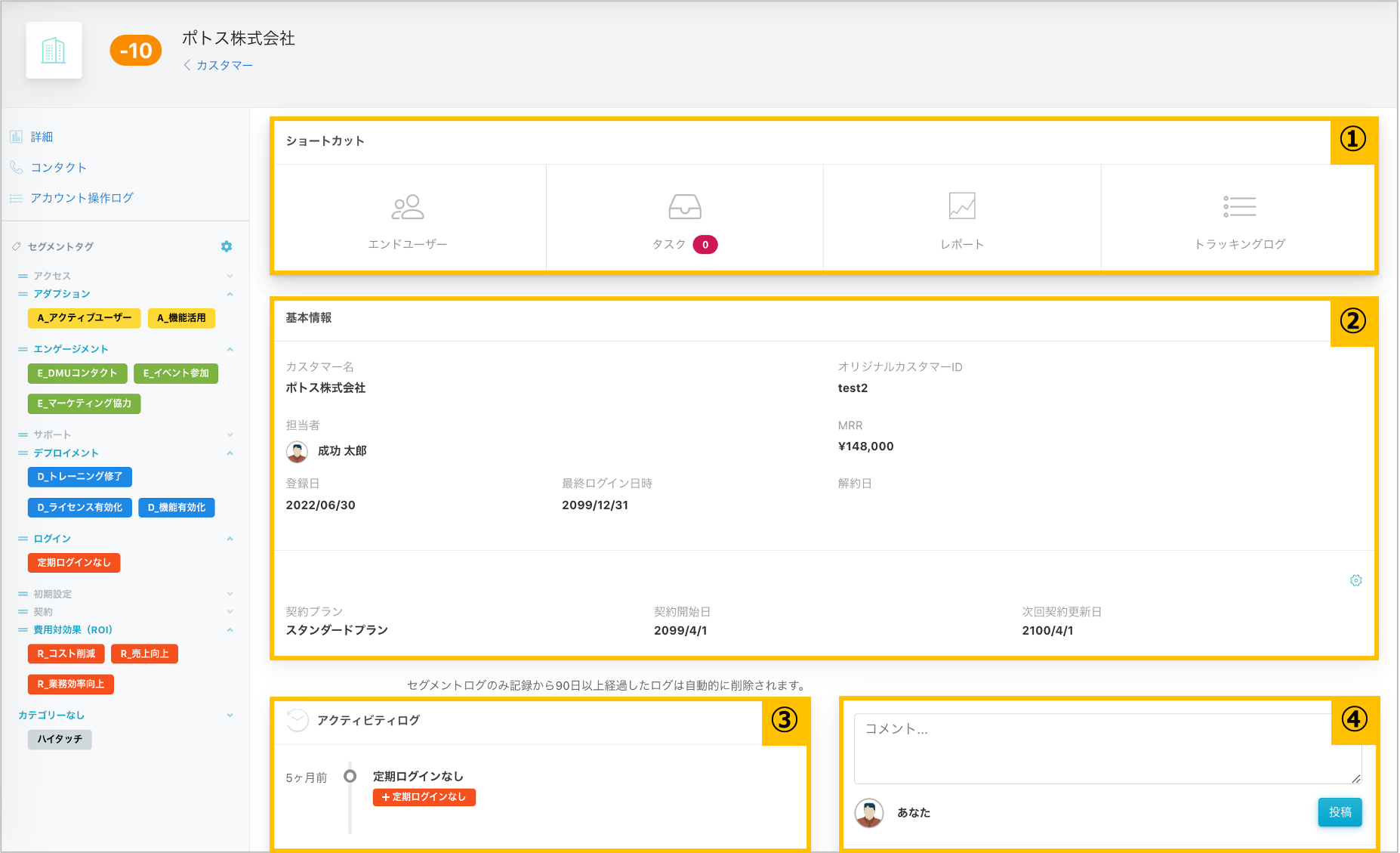Click the スタンダードプラン contract plan value
Viewport: 1400px width, 853px height.
(337, 630)
